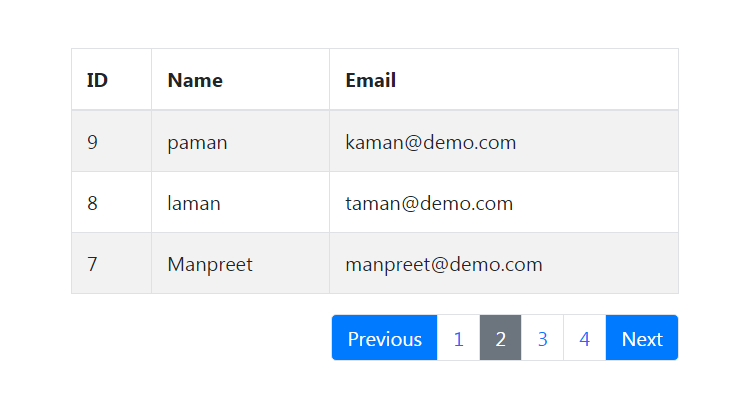Click the Name column header
This screenshot has height=420, width=756.
241,80
